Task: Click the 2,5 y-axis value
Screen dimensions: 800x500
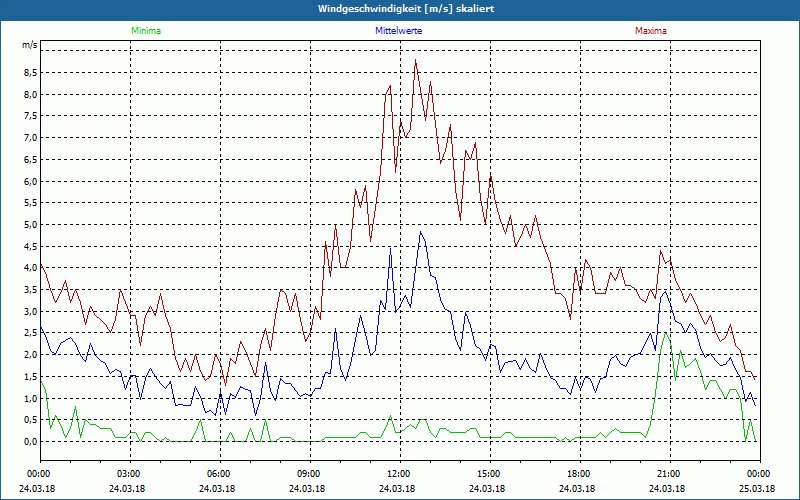Action: [30, 333]
